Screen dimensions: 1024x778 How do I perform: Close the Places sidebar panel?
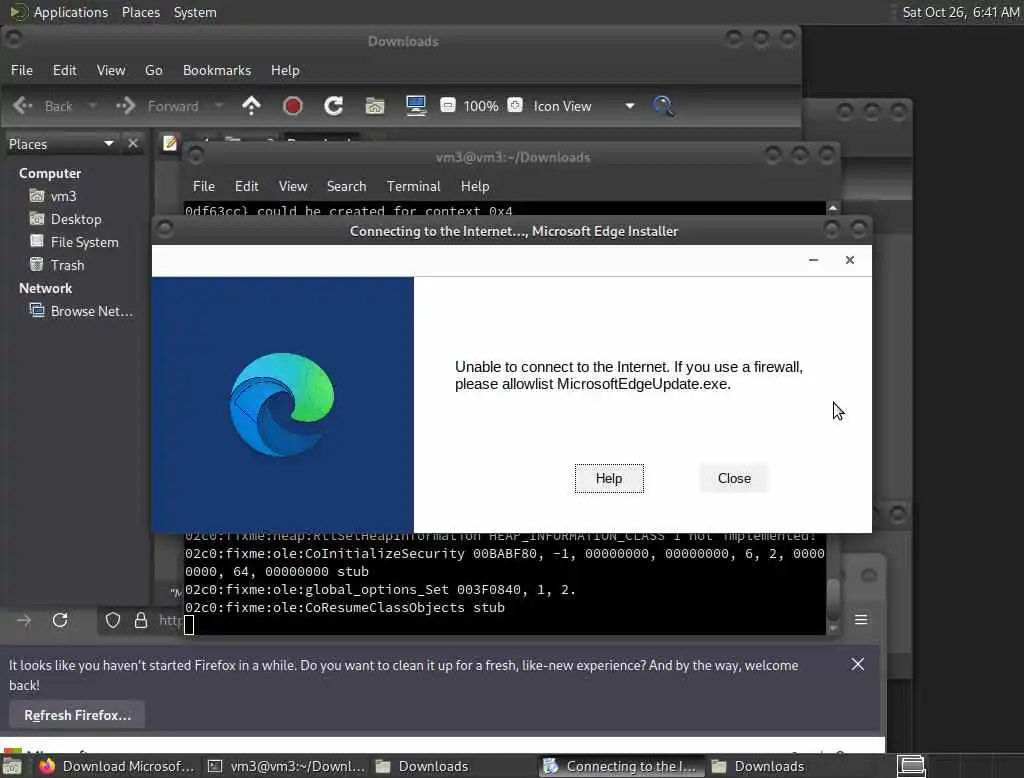133,143
